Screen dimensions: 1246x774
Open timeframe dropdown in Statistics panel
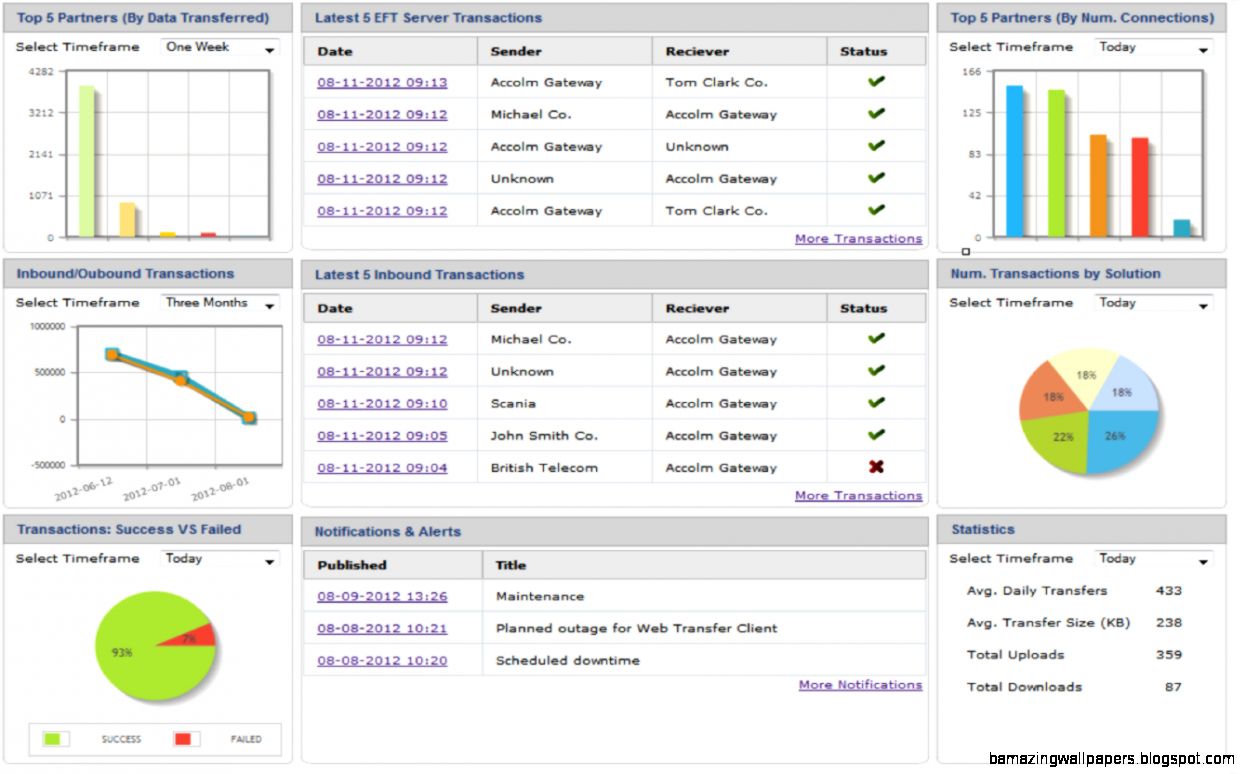(1153, 559)
